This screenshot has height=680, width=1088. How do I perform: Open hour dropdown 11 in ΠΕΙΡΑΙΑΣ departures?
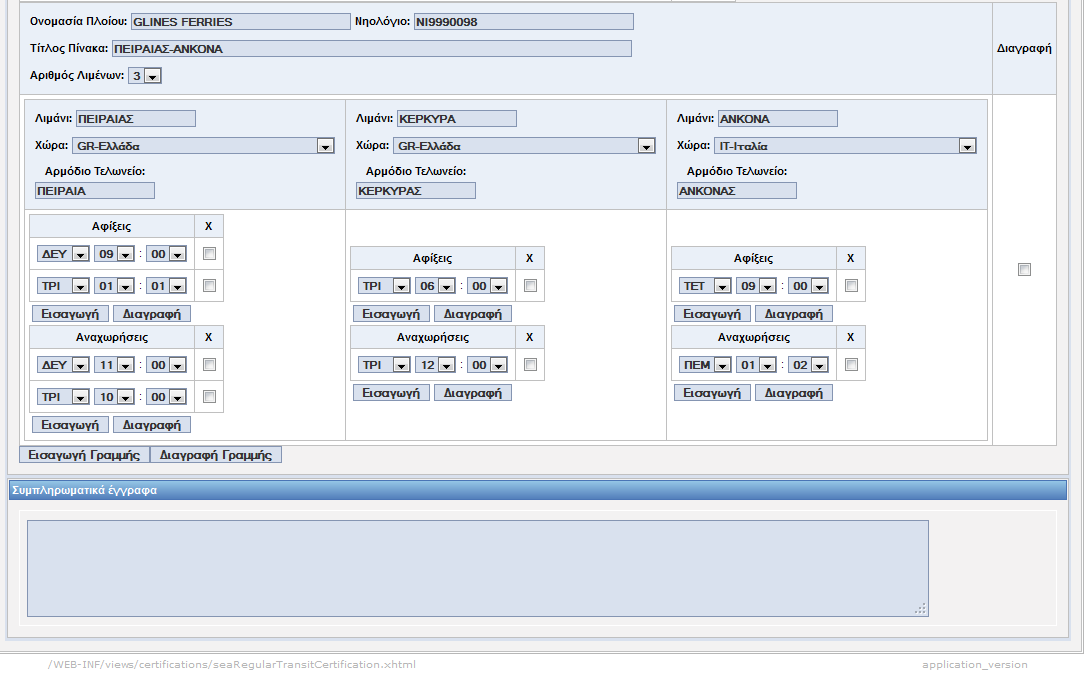(x=114, y=365)
